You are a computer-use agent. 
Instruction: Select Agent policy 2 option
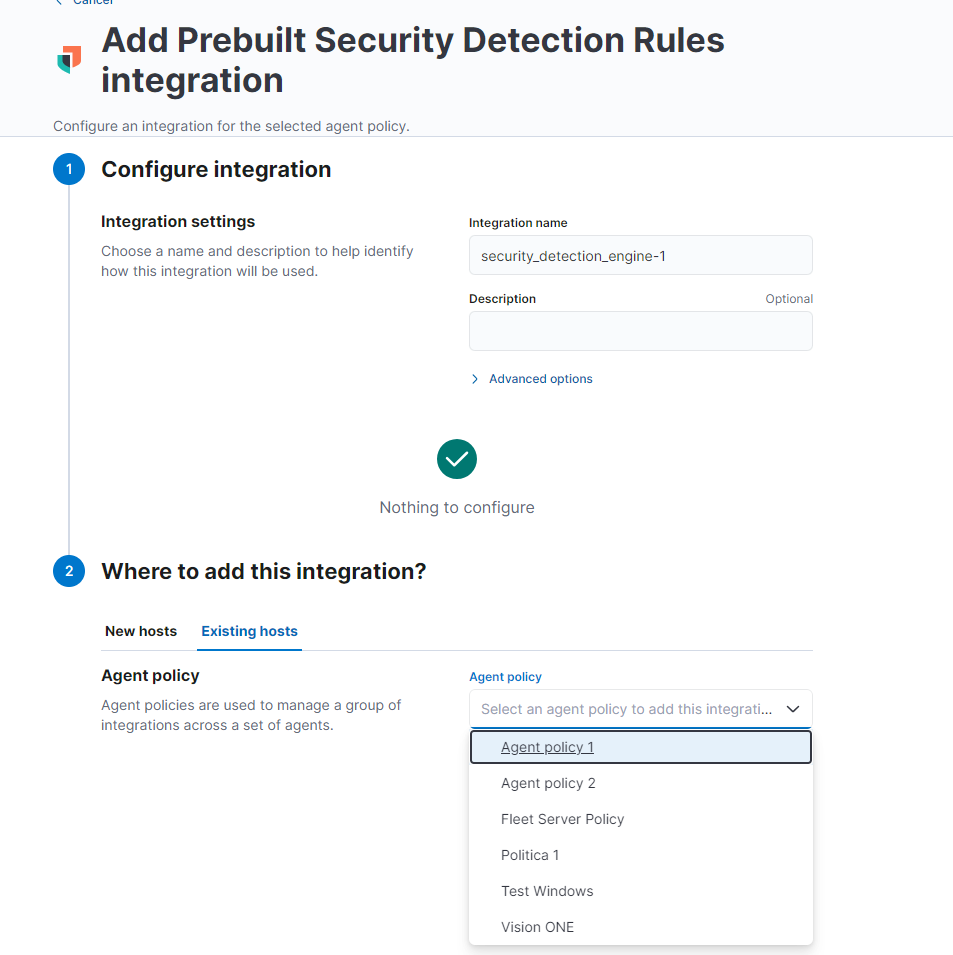click(548, 783)
